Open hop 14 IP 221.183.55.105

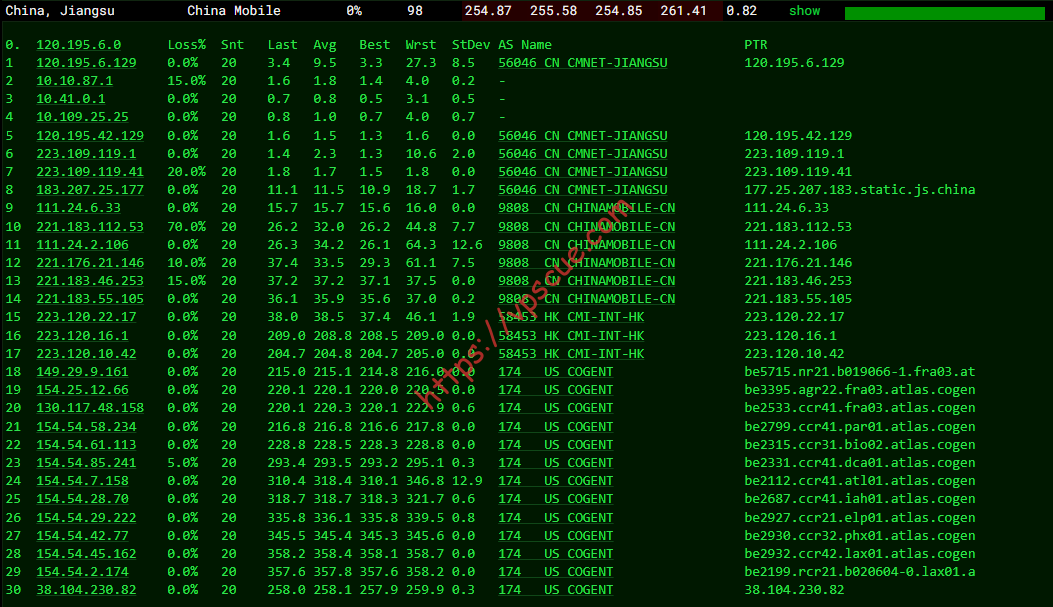click(x=90, y=299)
